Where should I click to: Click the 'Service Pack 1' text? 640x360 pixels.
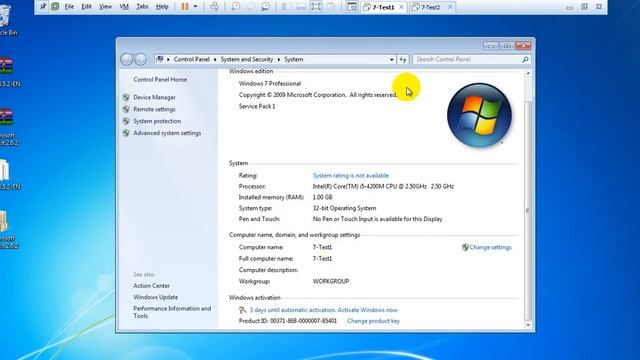point(257,106)
